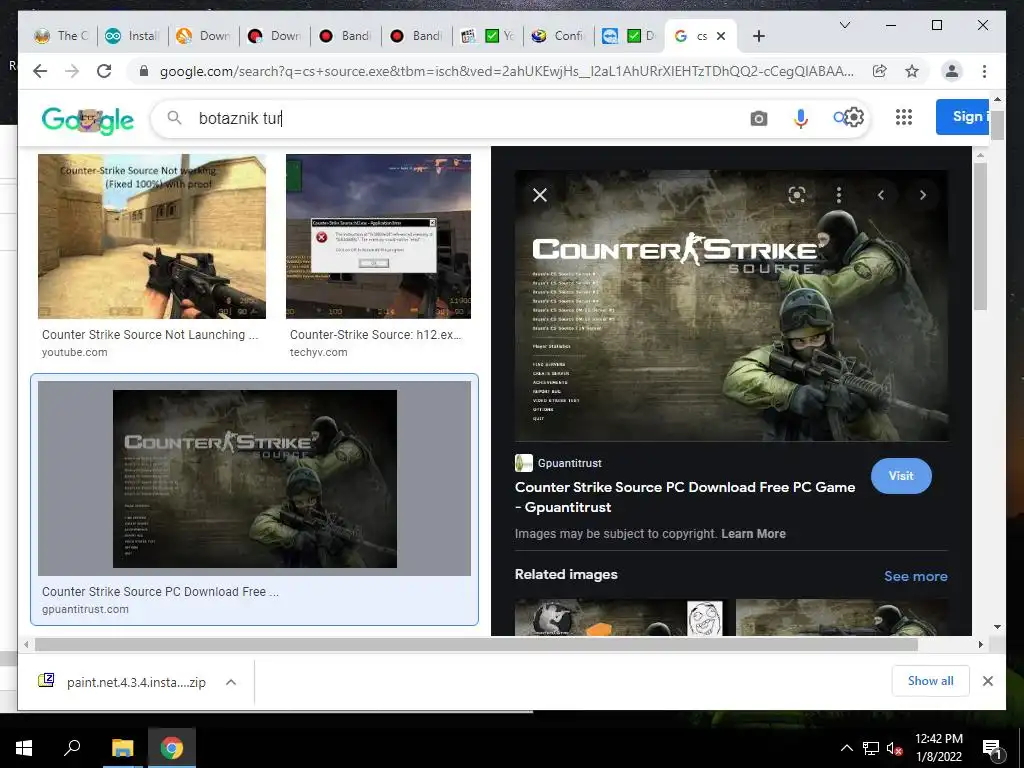The image size is (1024, 768).
Task: Show previous image in preview
Action: (x=881, y=195)
